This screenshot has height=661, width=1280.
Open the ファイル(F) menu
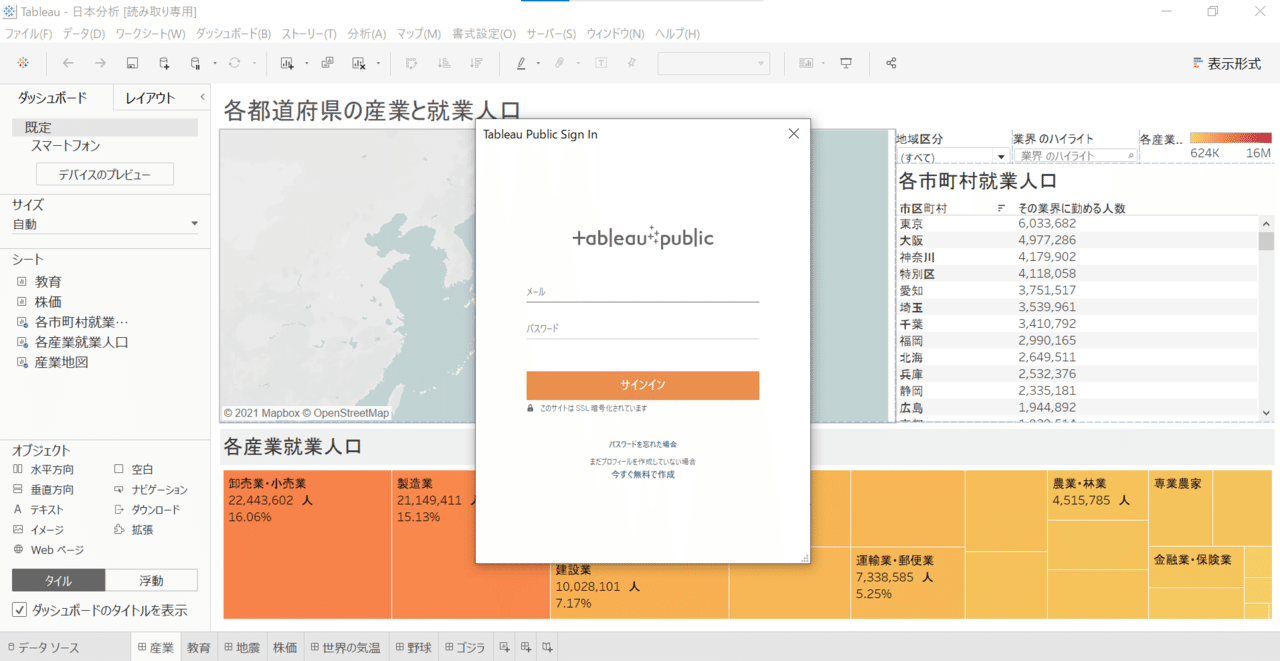[x=29, y=34]
